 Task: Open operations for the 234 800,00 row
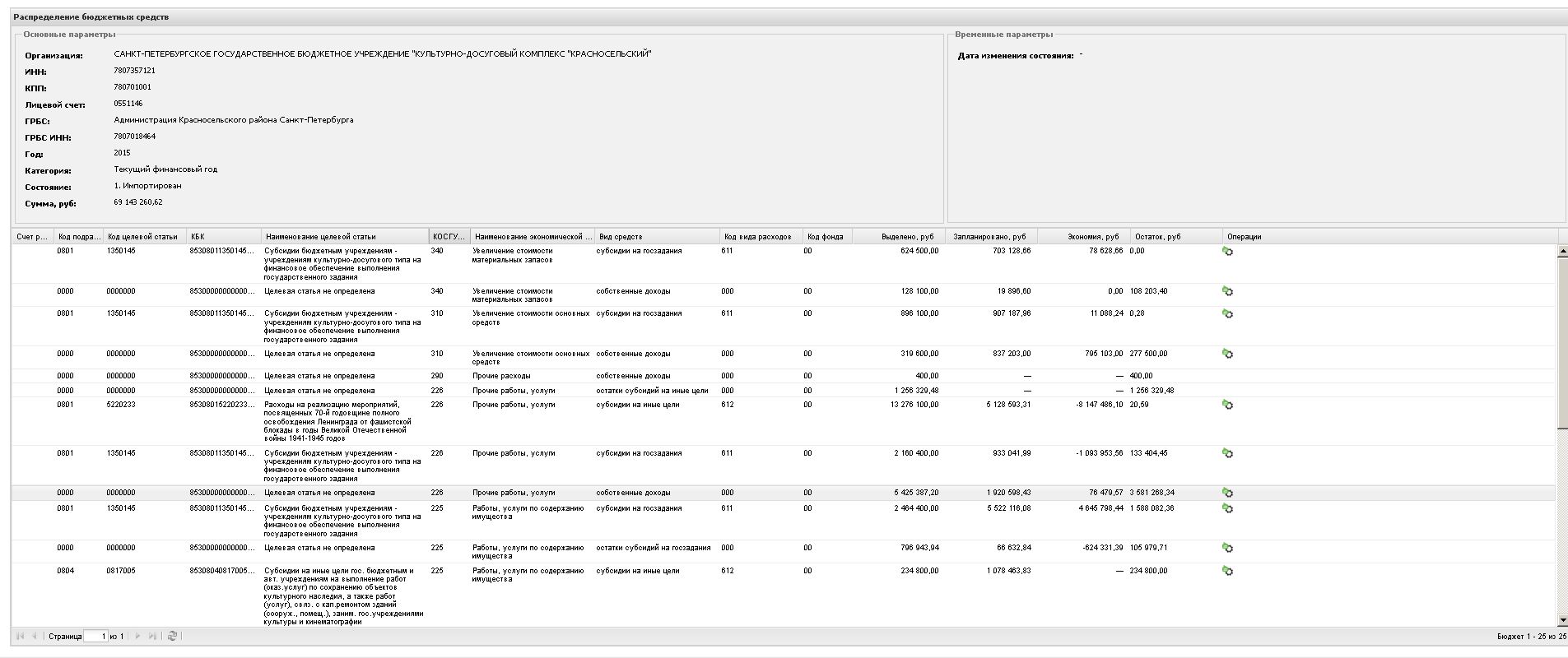pyautogui.click(x=1227, y=571)
